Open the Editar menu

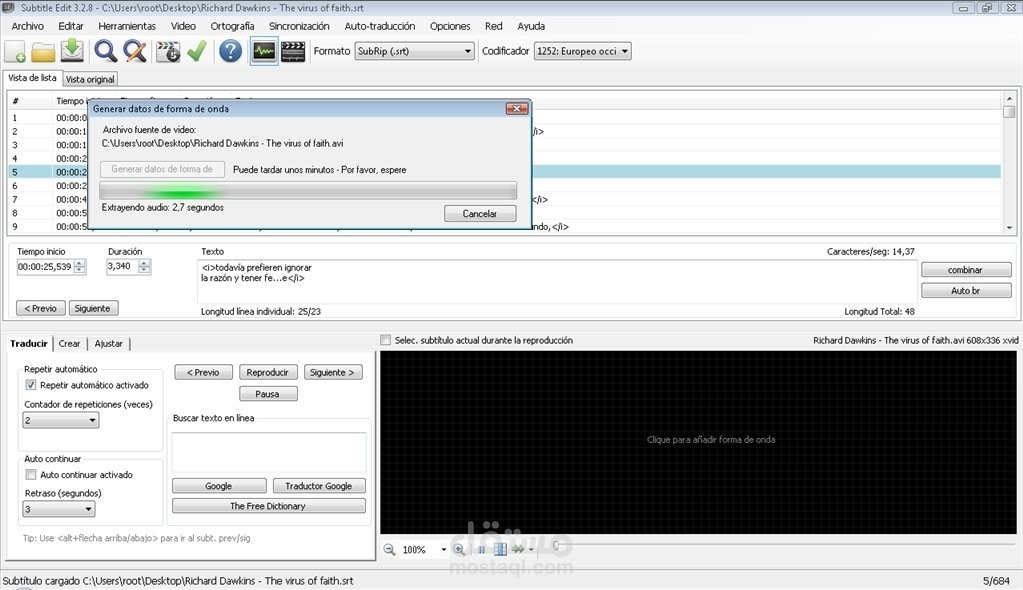coord(70,26)
